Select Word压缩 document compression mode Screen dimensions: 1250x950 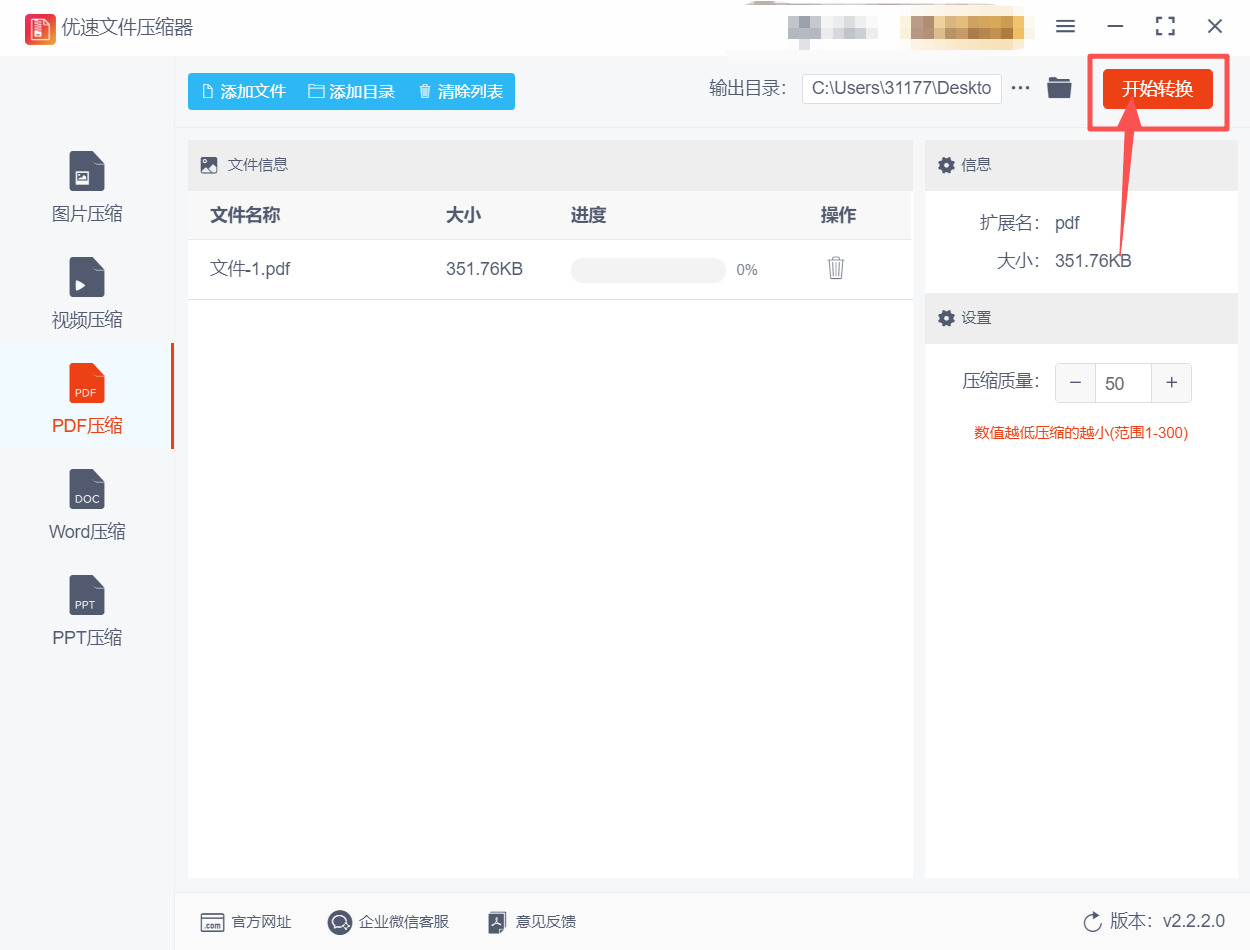(86, 505)
